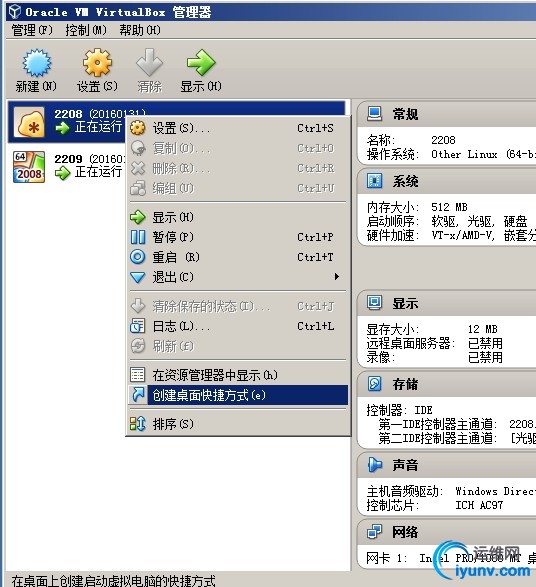Click the 网络 section network icon
Screen dimensions: 536x587
click(374, 532)
